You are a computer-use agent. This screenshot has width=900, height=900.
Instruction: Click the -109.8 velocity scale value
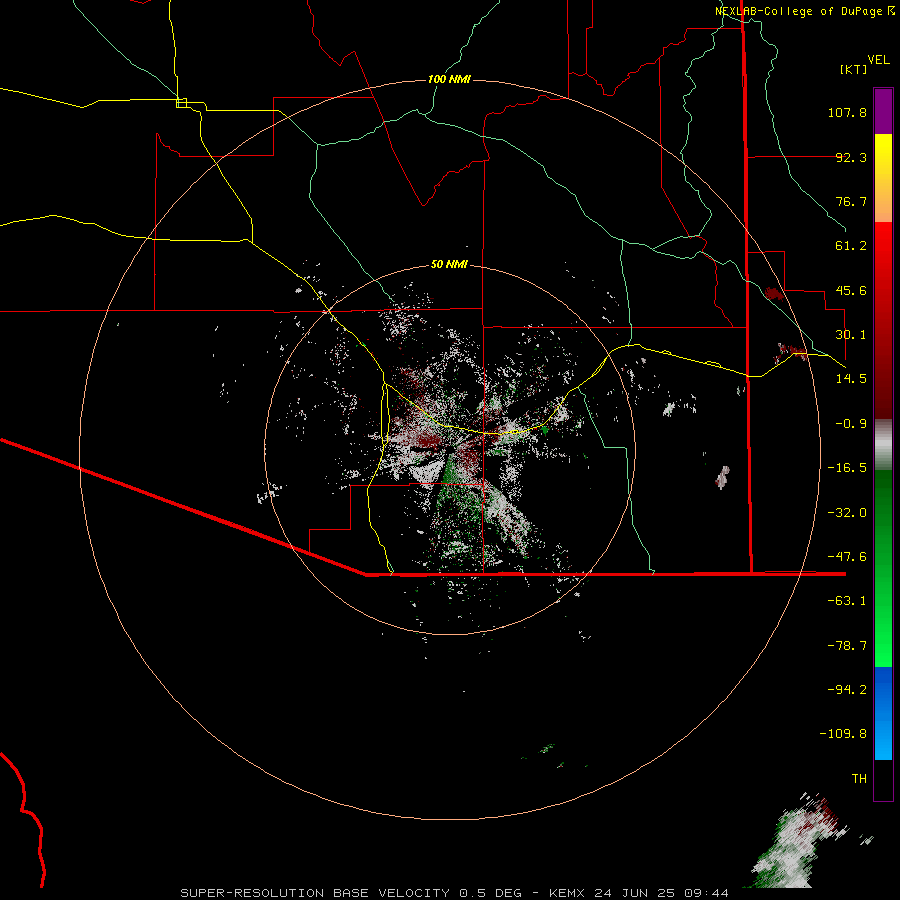(843, 734)
